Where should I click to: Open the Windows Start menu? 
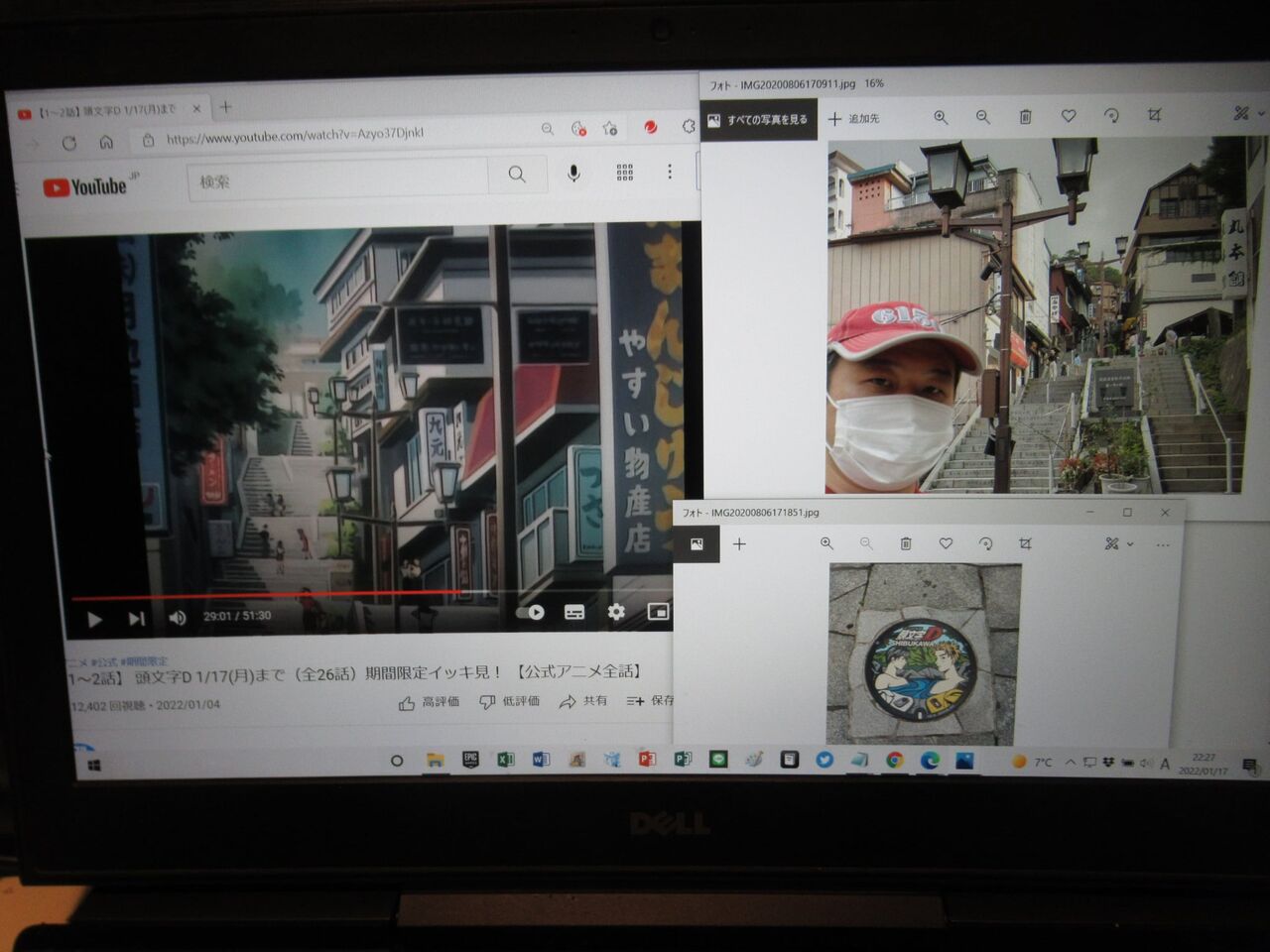94,766
